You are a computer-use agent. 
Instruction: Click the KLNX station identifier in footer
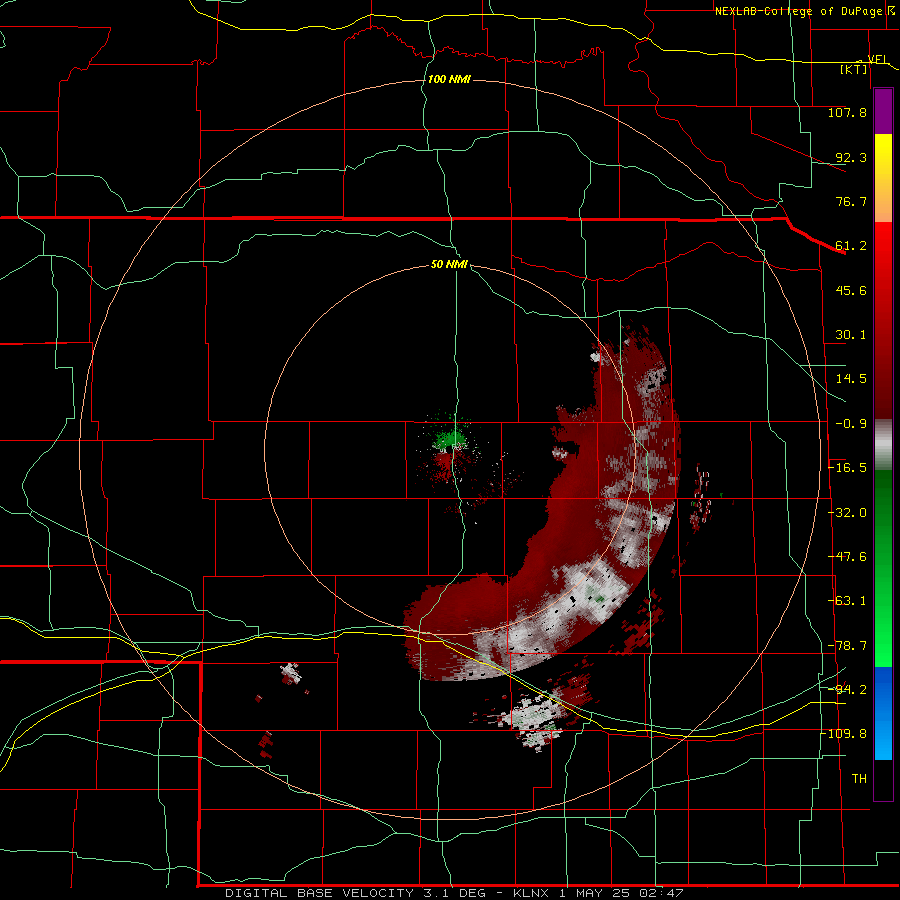tap(531, 893)
